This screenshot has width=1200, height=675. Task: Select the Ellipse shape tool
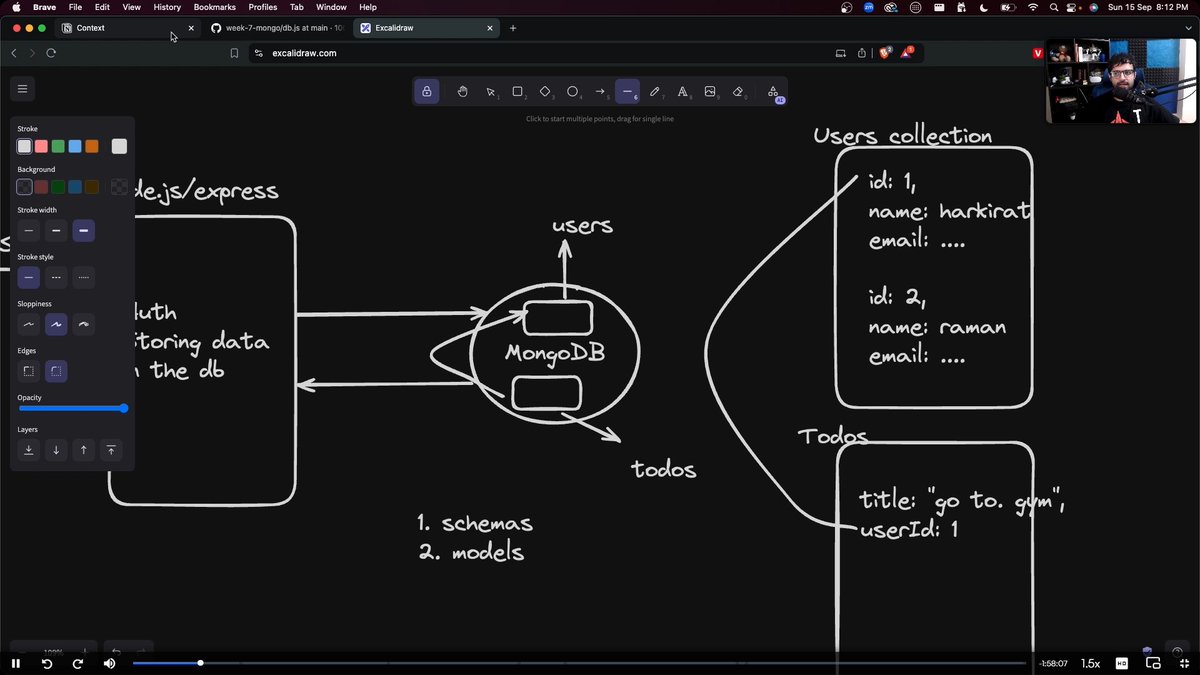coord(573,92)
